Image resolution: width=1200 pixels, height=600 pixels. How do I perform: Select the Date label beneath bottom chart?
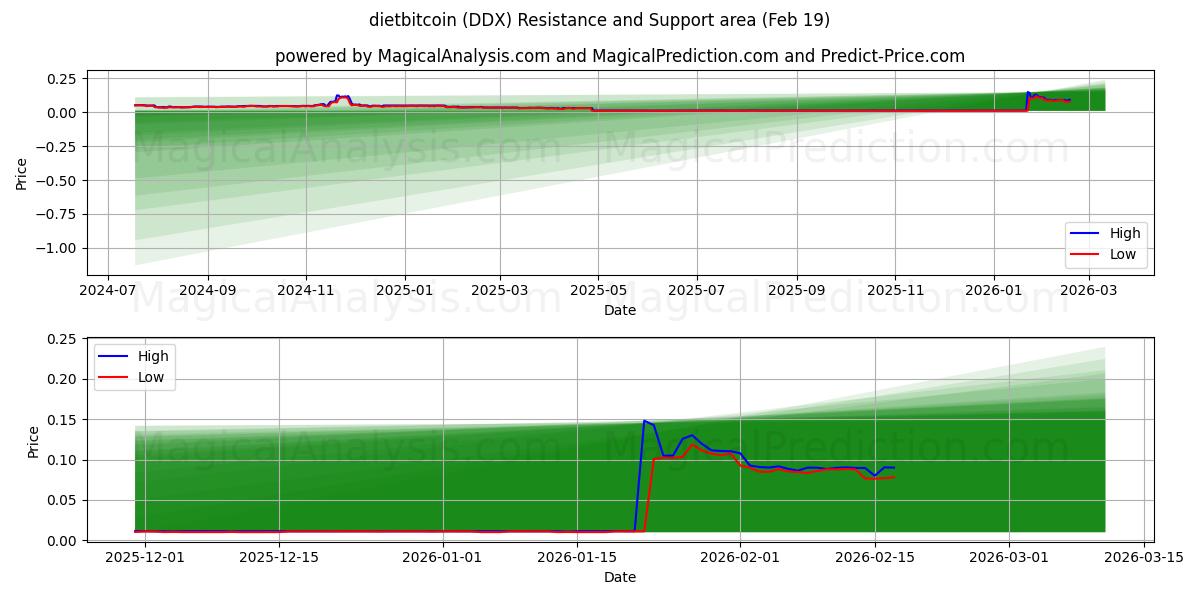[620, 577]
